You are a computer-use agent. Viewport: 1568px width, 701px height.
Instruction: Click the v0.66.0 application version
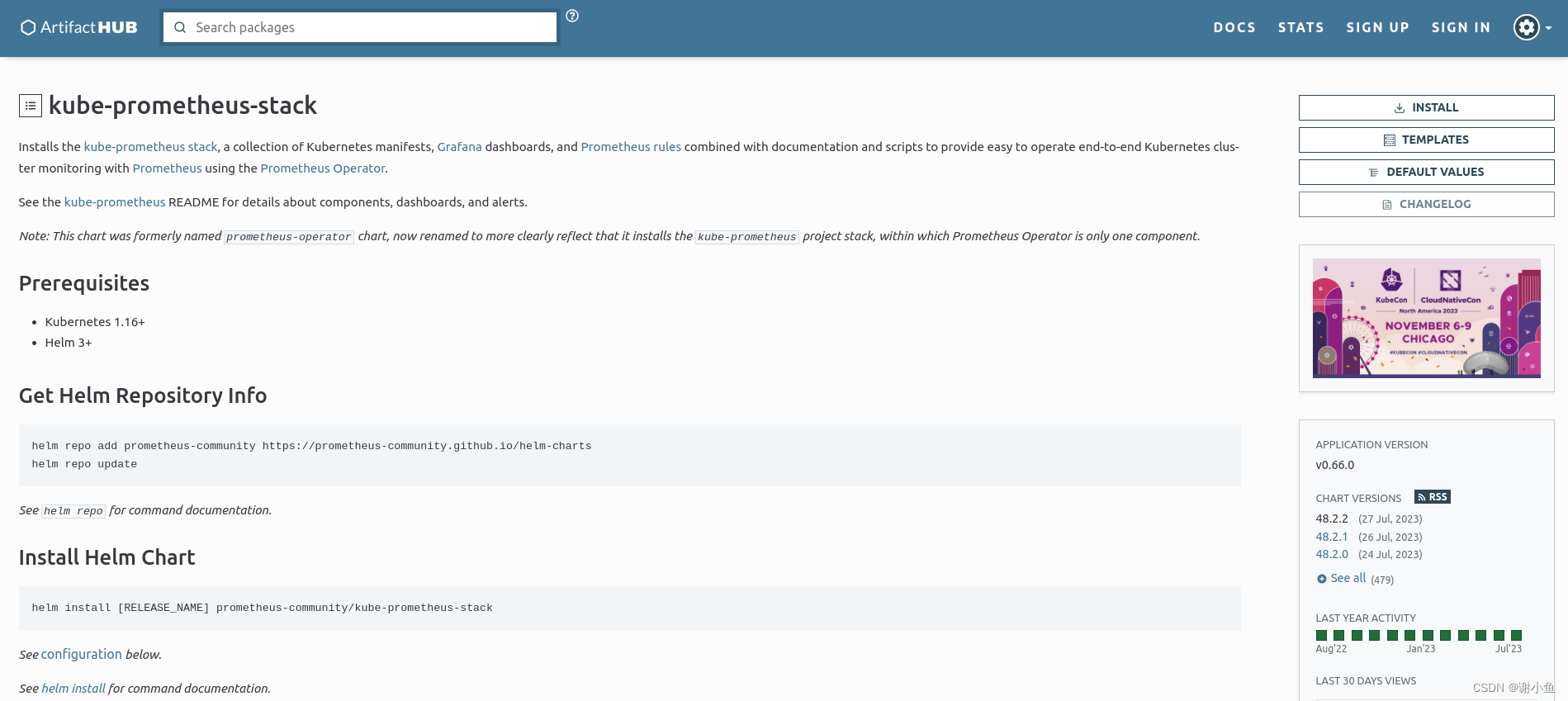coord(1334,465)
